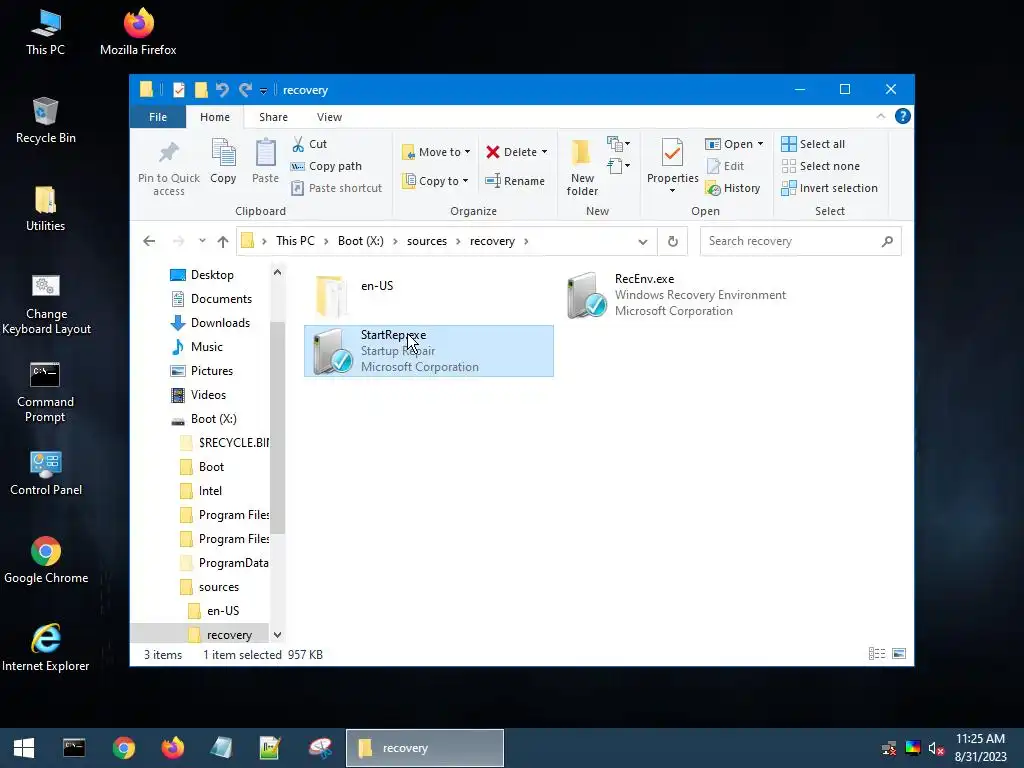
Task: Click the Edit ribbon button
Action: (725, 166)
